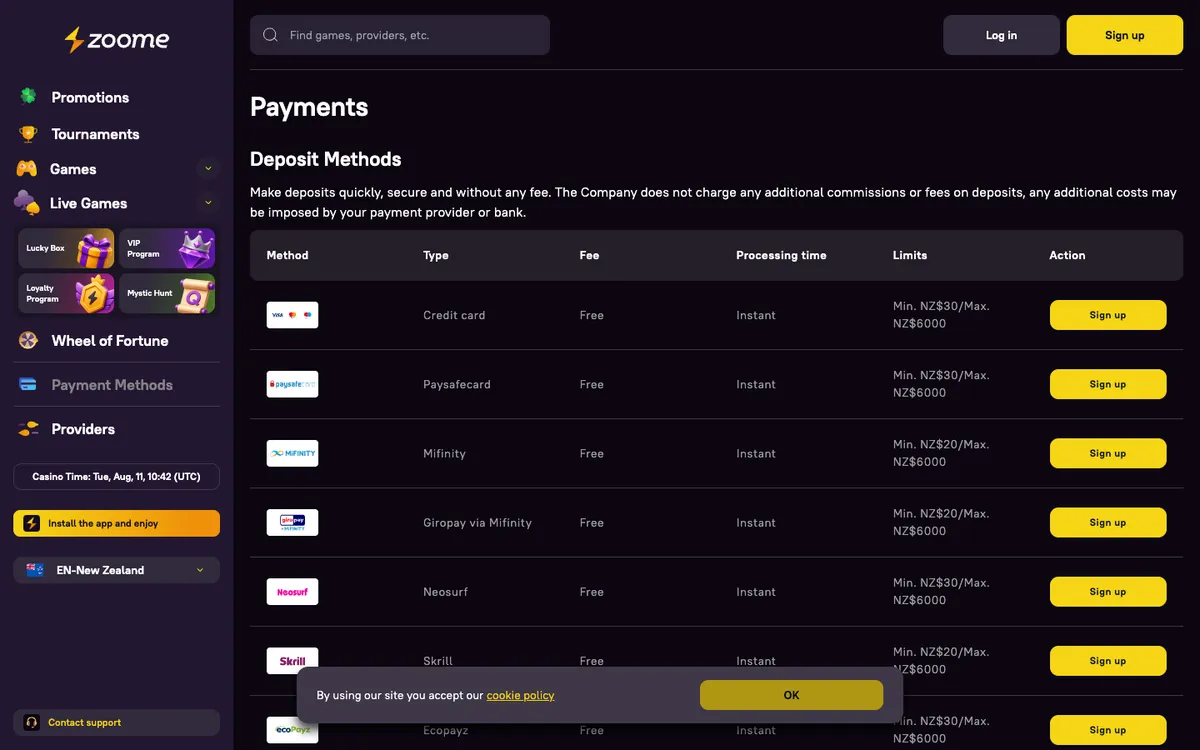Sign up in the Skrill row

click(1108, 660)
